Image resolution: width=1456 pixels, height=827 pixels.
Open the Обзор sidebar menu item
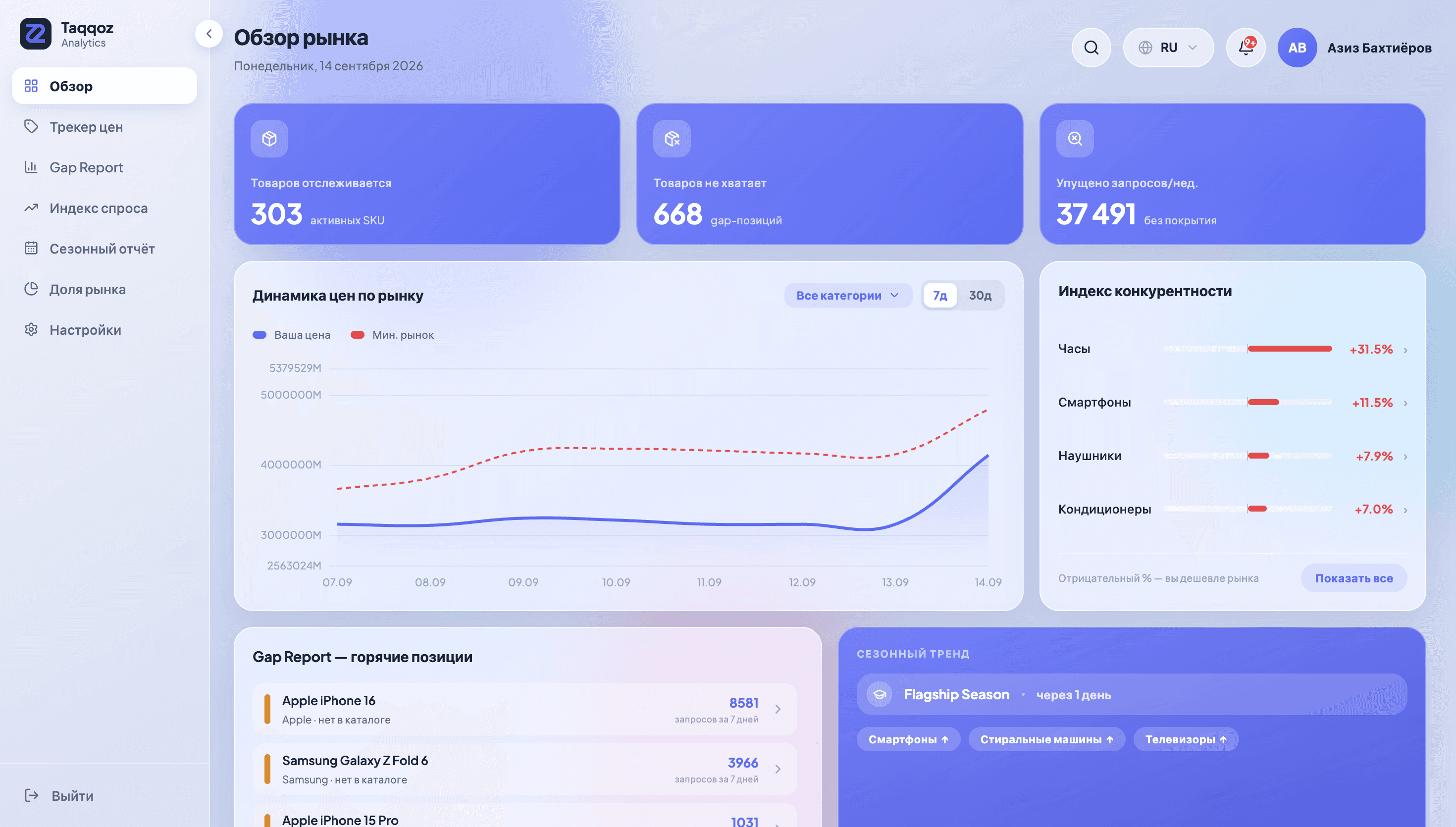click(x=104, y=86)
